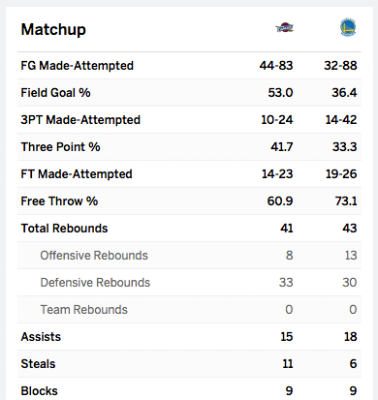Select the Offensive Rebounds sub-row
This screenshot has height=400, width=378.
[x=189, y=255]
